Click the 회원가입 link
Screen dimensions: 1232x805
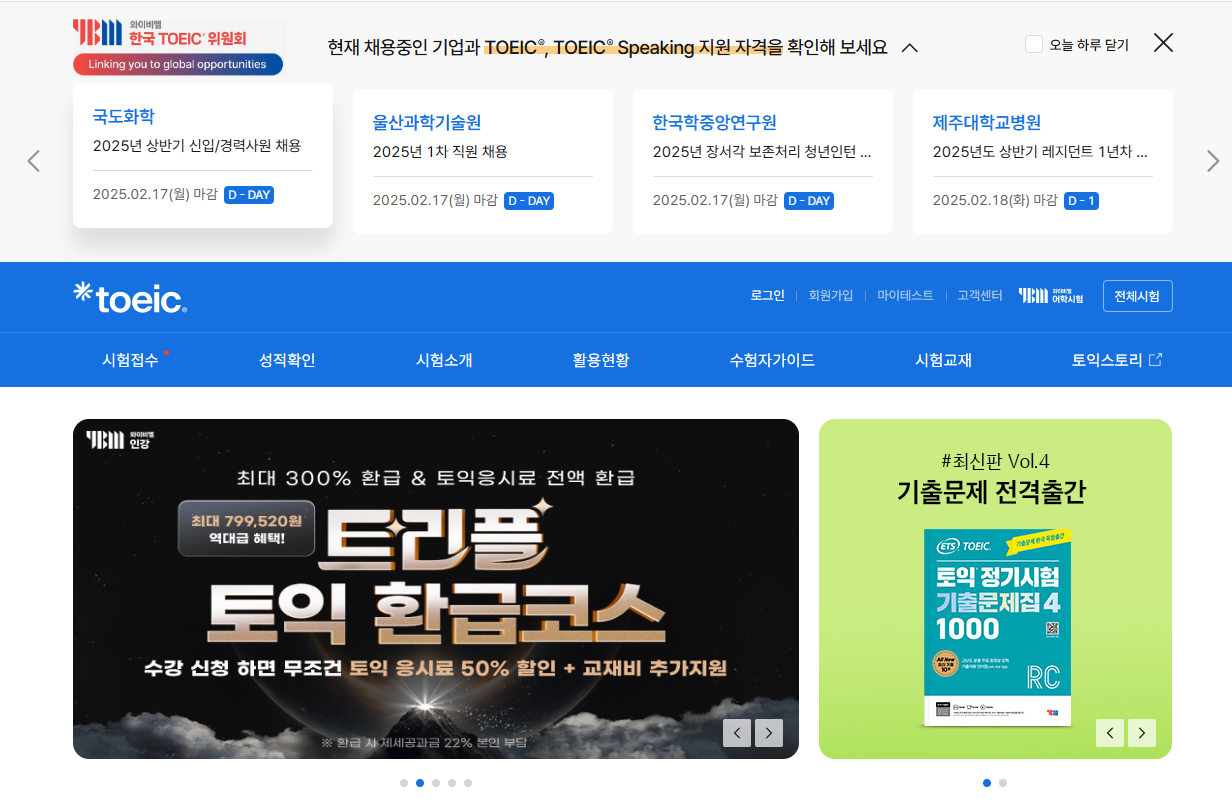pos(831,296)
